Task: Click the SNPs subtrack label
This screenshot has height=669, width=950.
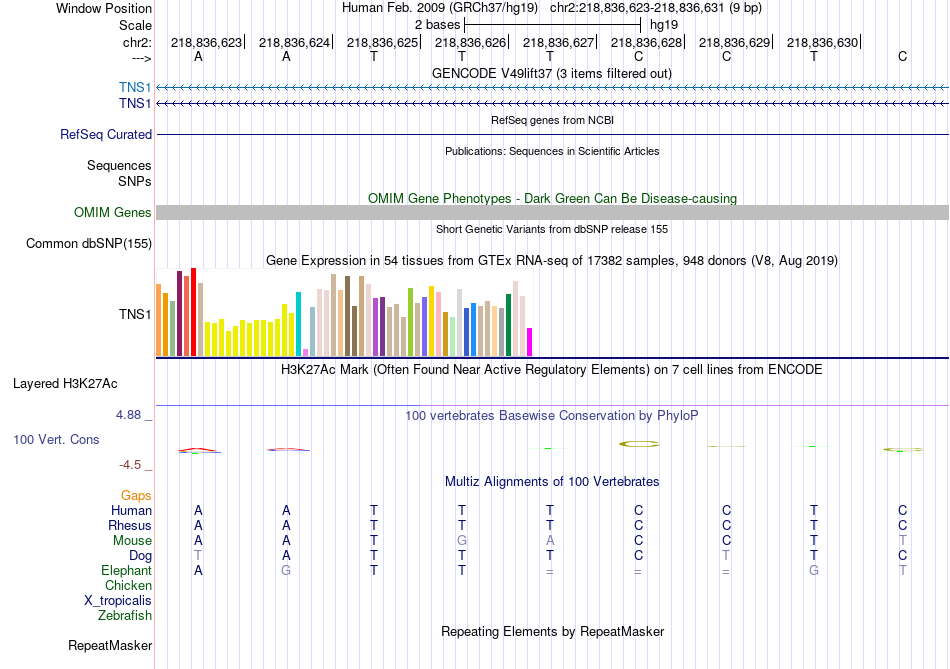Action: (135, 181)
